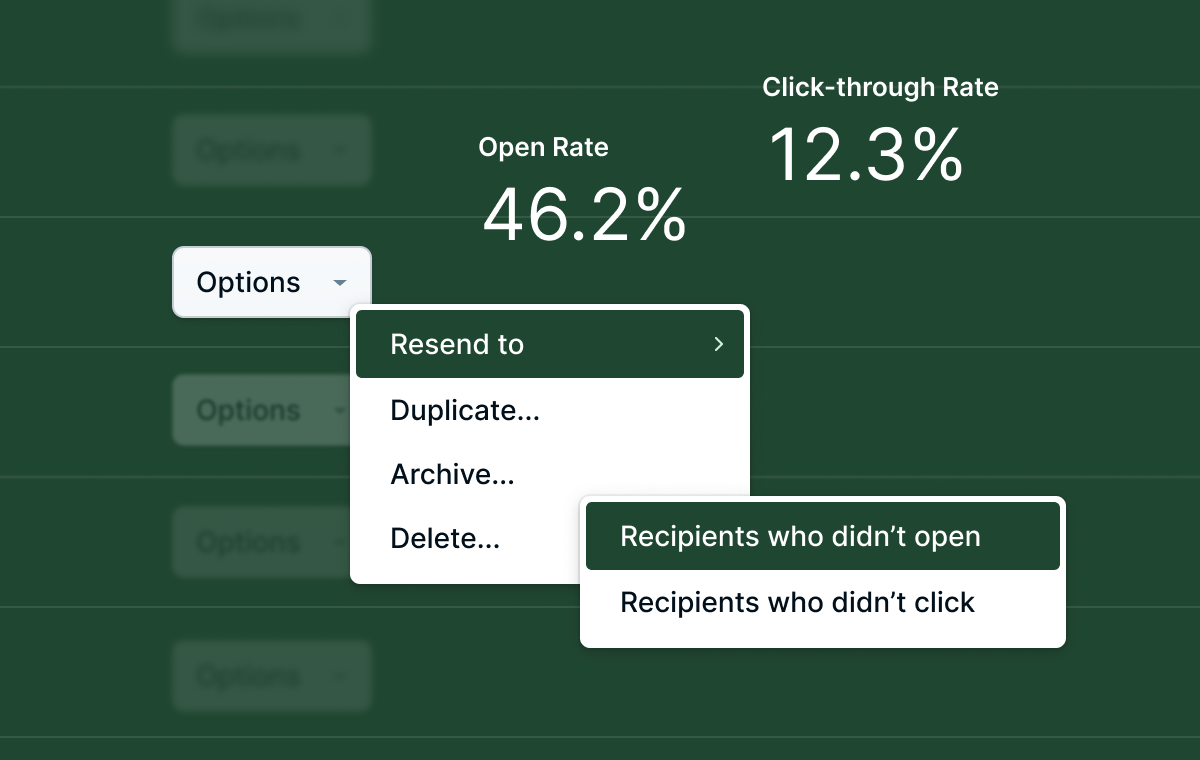Click the caret icon on the dimmed Options button below the highlighted one
Image resolution: width=1200 pixels, height=760 pixels.
coord(340,411)
